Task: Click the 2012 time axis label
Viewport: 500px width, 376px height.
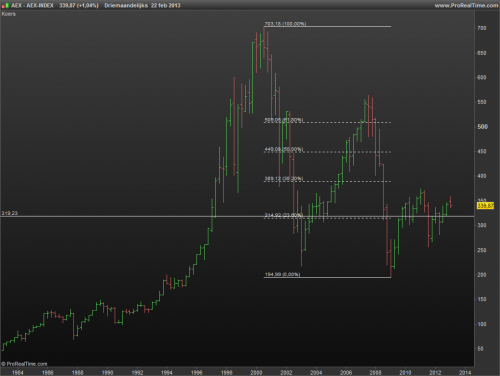Action: [435, 372]
